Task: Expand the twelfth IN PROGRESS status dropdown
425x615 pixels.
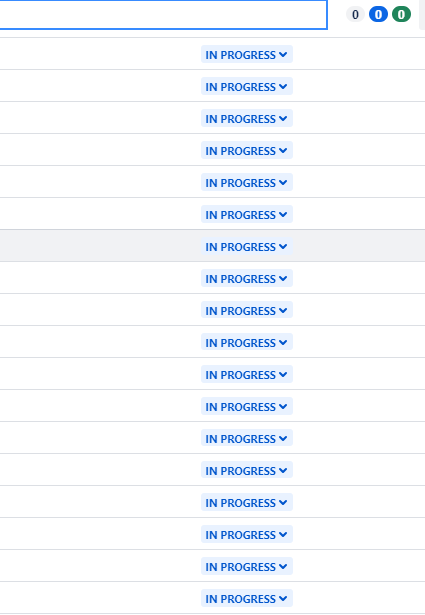Action: tap(247, 407)
